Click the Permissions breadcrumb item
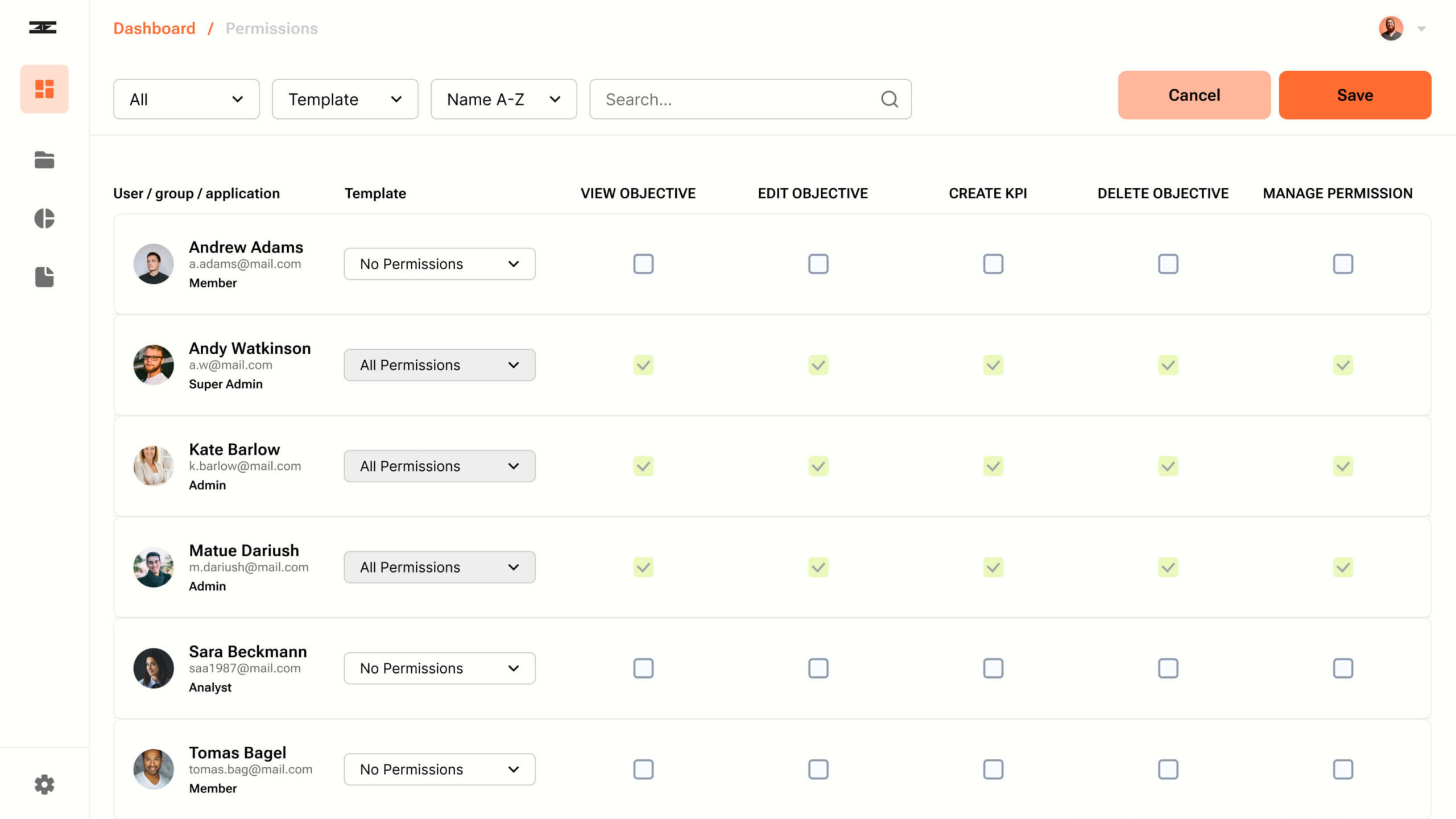The width and height of the screenshot is (1456, 819). 271,28
